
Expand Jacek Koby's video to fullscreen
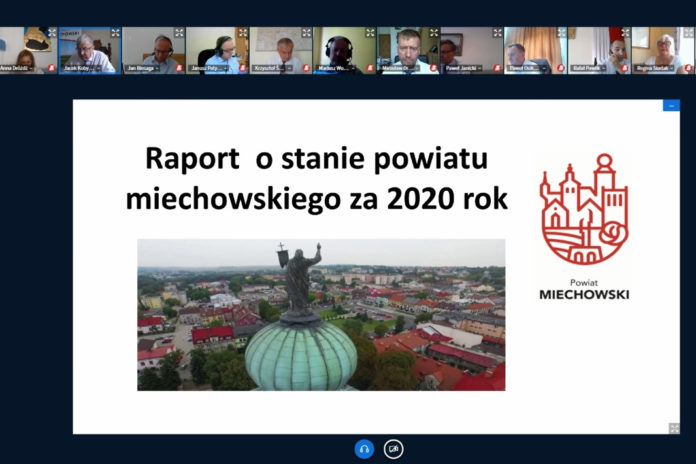[114, 33]
